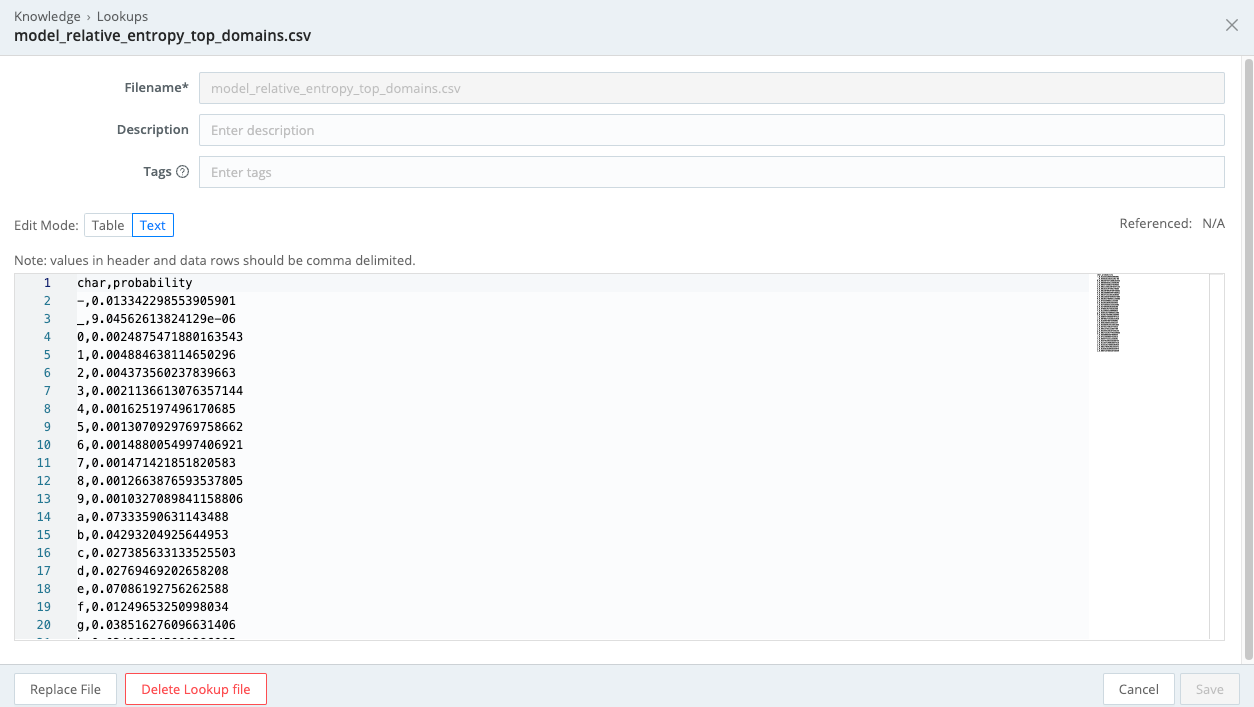The image size is (1254, 707).
Task: Click Delete Lookup file button
Action: 195,689
